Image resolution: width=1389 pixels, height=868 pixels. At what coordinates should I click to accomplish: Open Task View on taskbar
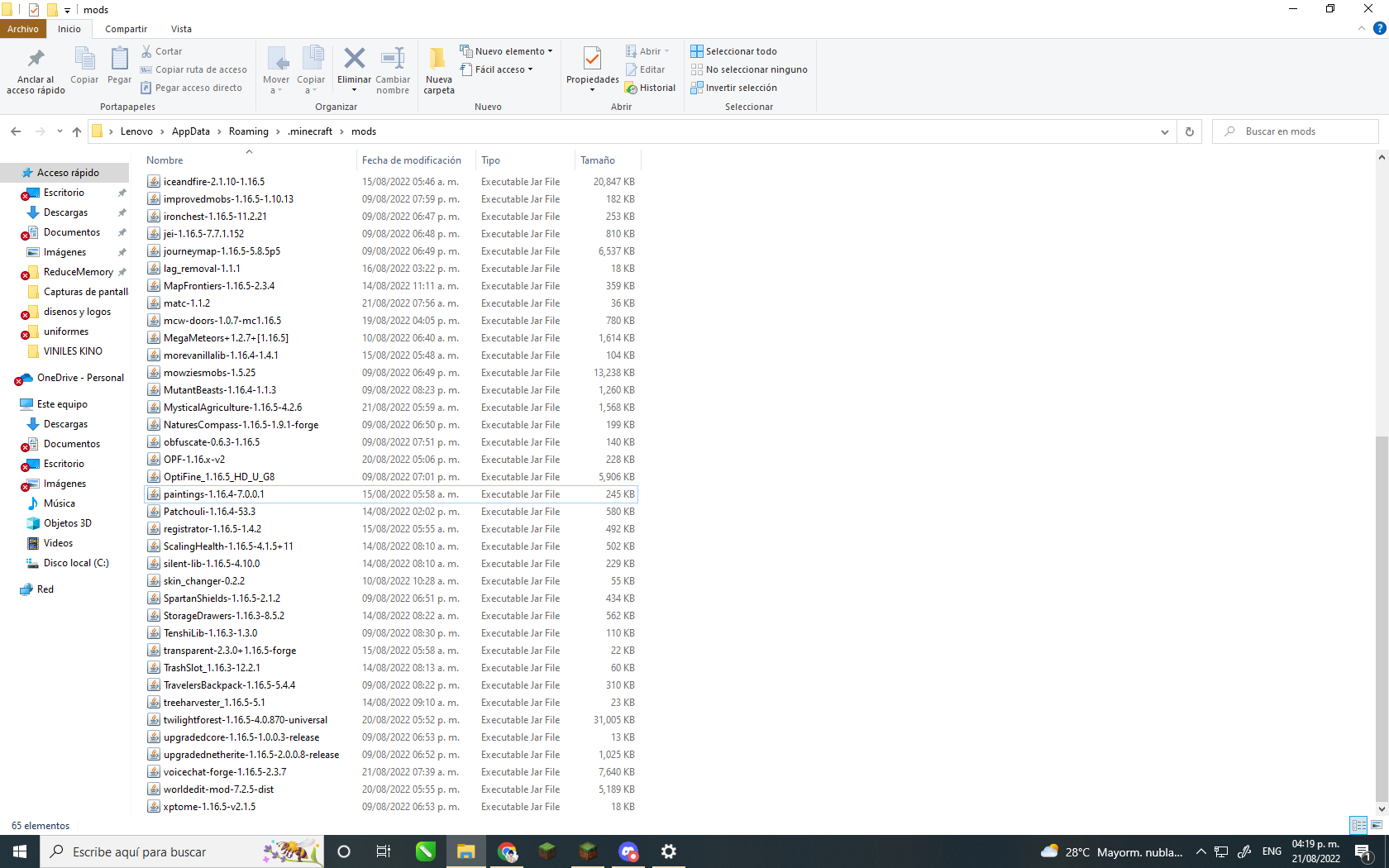click(384, 851)
